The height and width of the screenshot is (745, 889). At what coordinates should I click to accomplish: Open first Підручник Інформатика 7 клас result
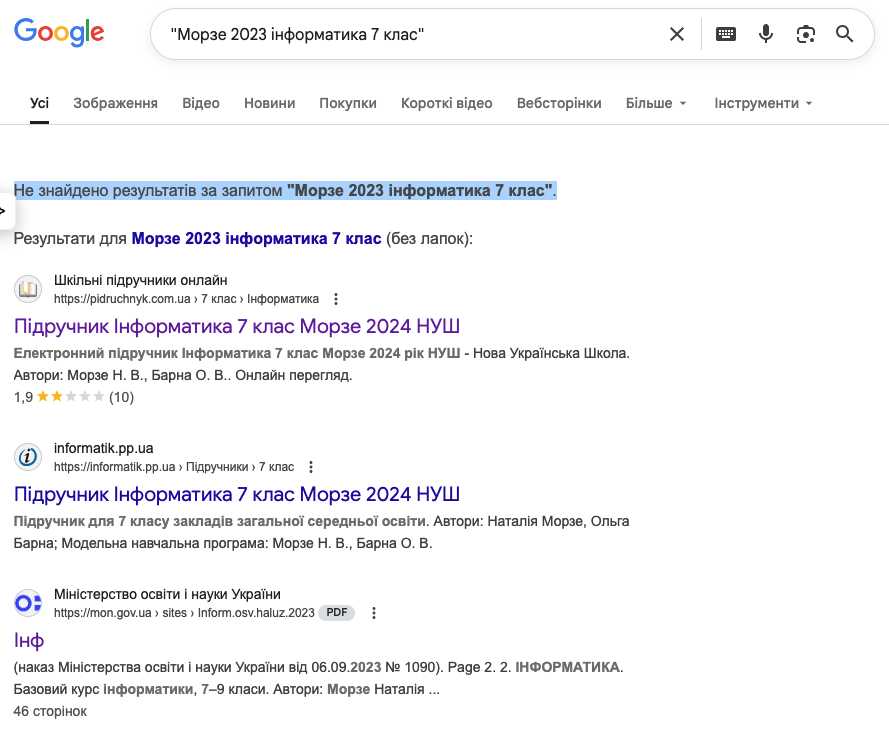coord(237,326)
